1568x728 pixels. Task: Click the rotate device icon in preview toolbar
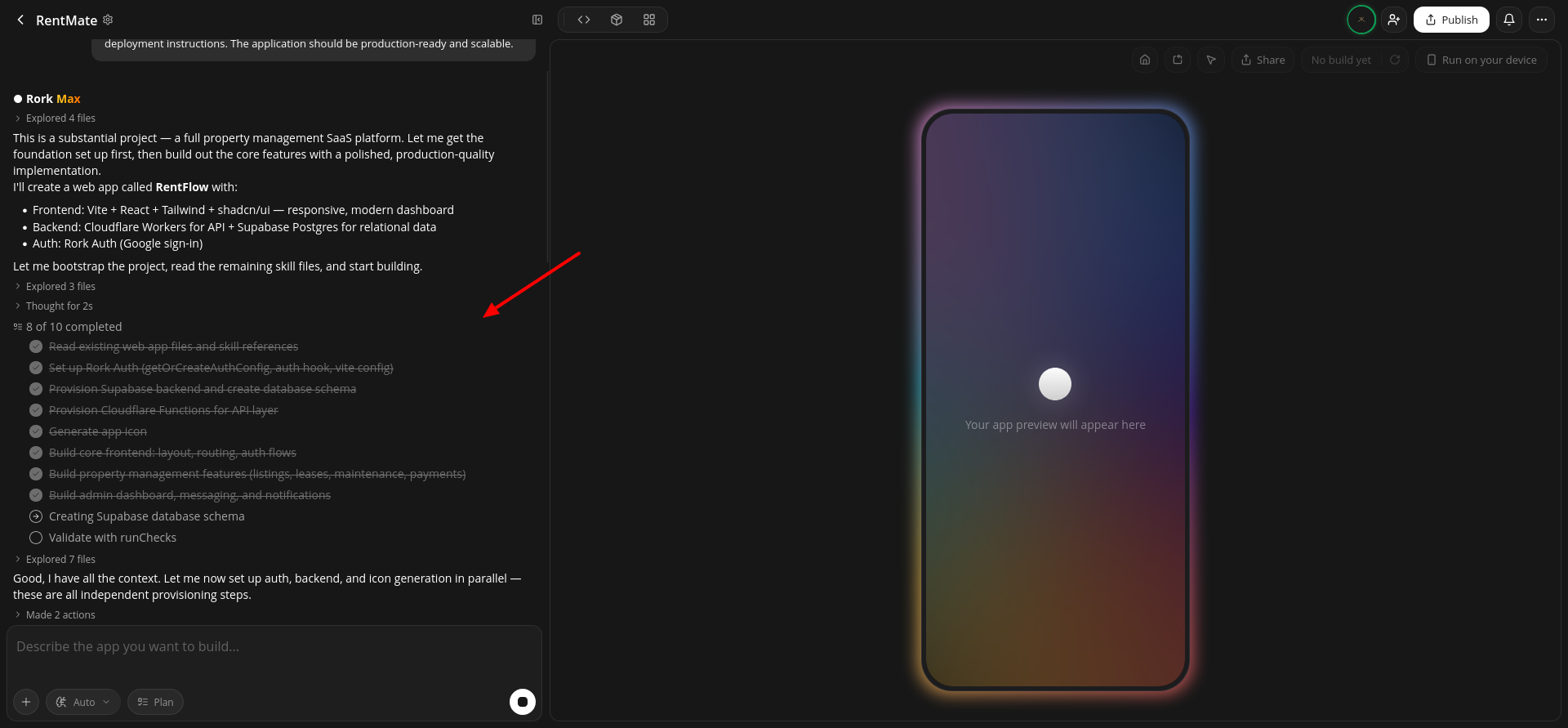1178,60
